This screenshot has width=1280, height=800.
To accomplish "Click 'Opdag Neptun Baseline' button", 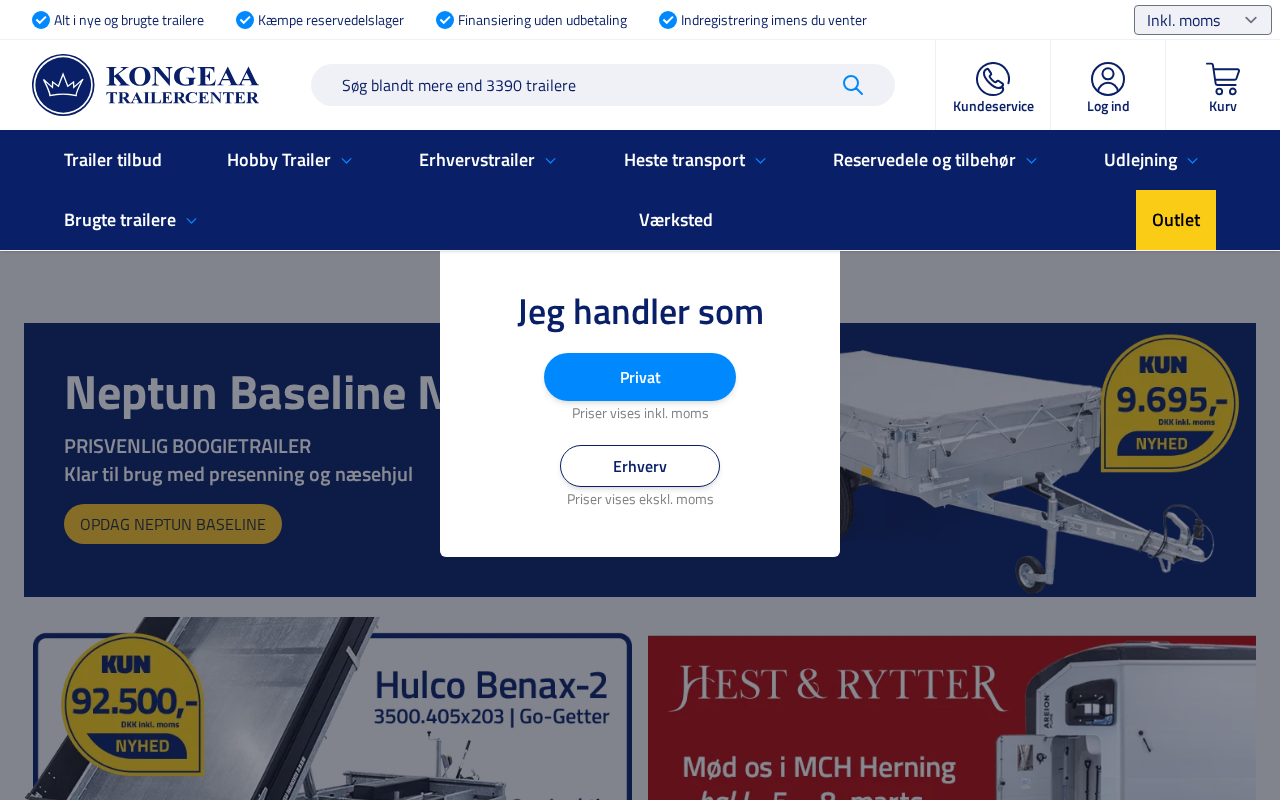I will click(173, 524).
